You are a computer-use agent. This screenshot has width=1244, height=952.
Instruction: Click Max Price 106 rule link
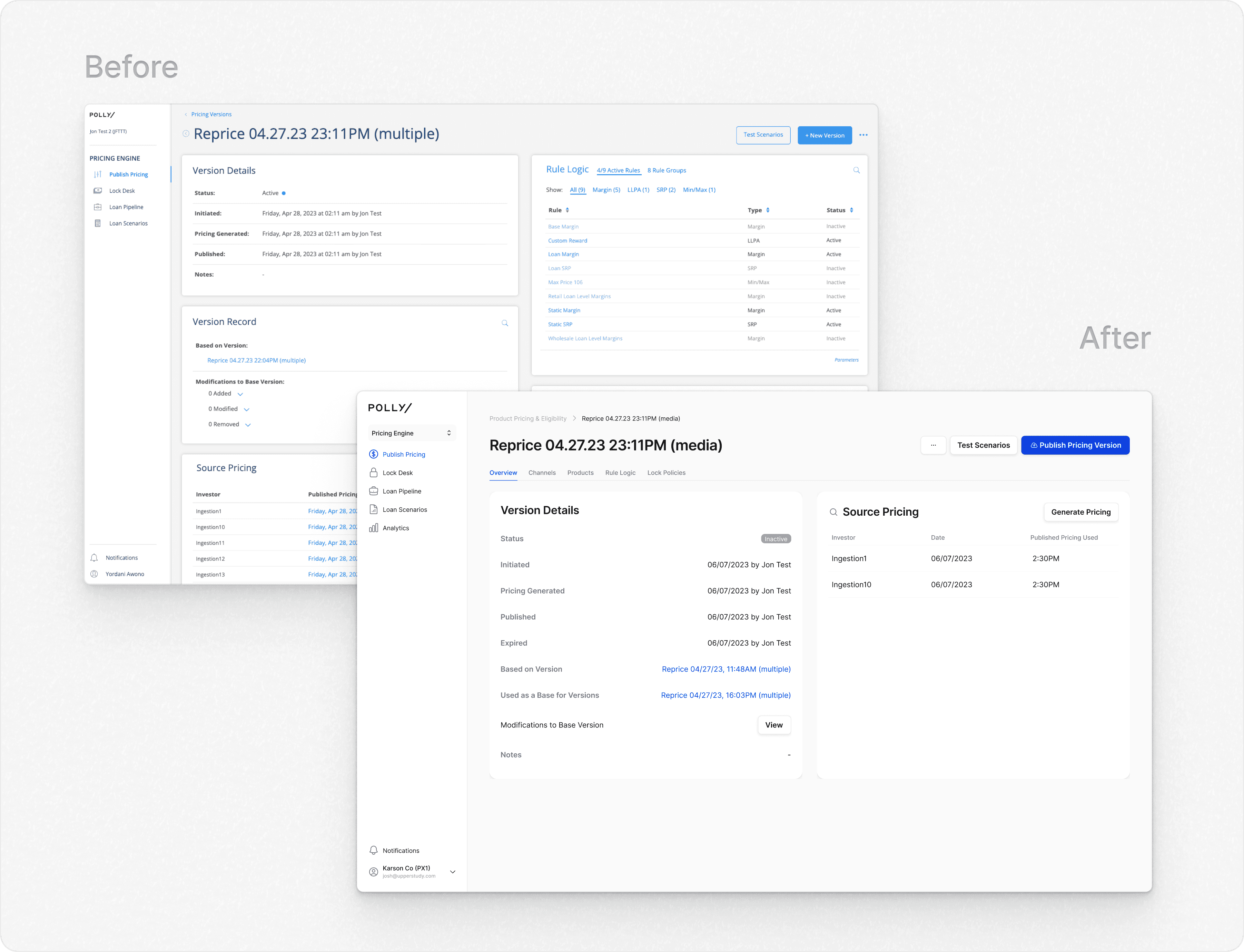click(x=565, y=282)
